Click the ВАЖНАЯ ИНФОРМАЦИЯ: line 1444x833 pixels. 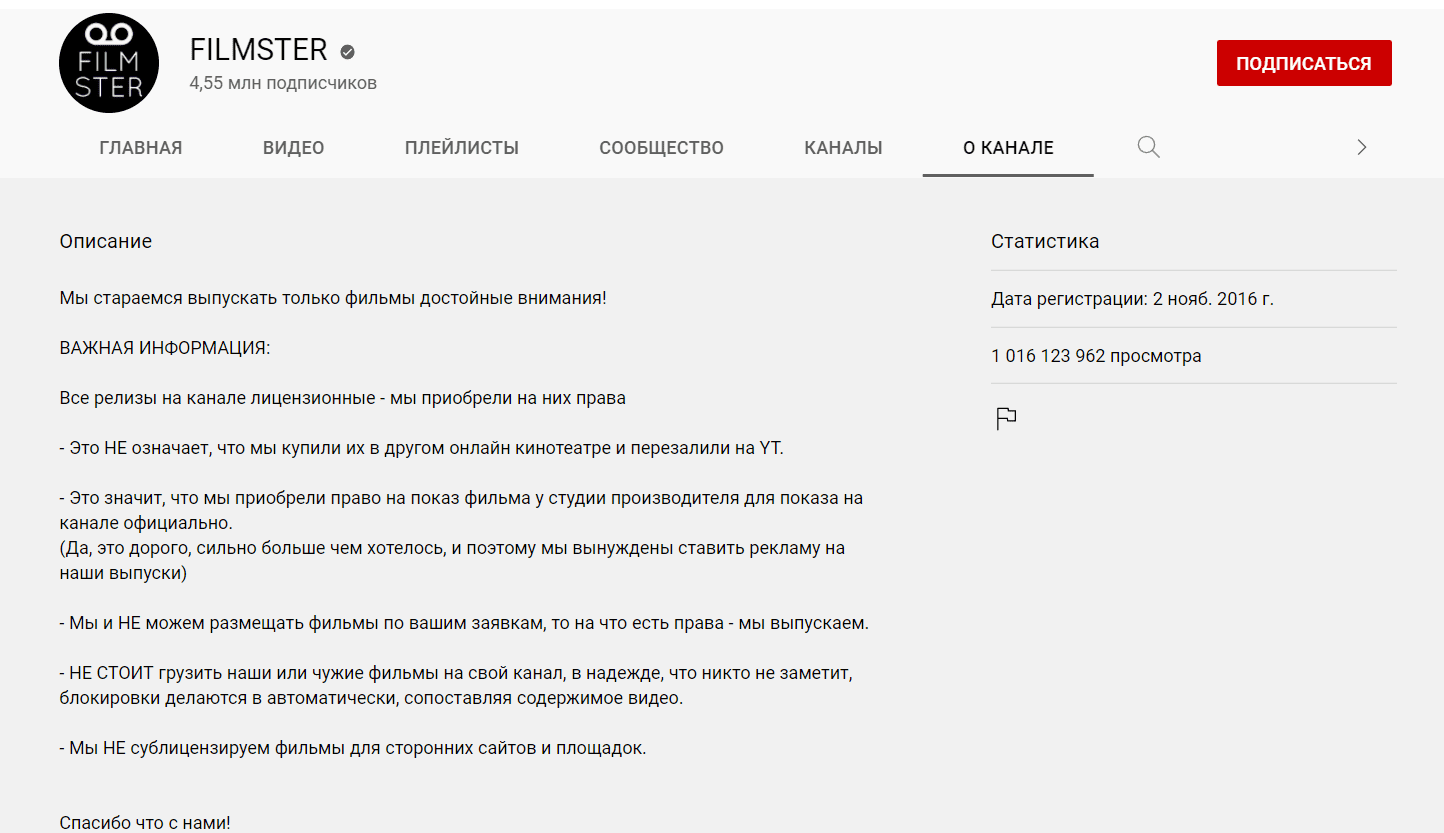(x=165, y=348)
